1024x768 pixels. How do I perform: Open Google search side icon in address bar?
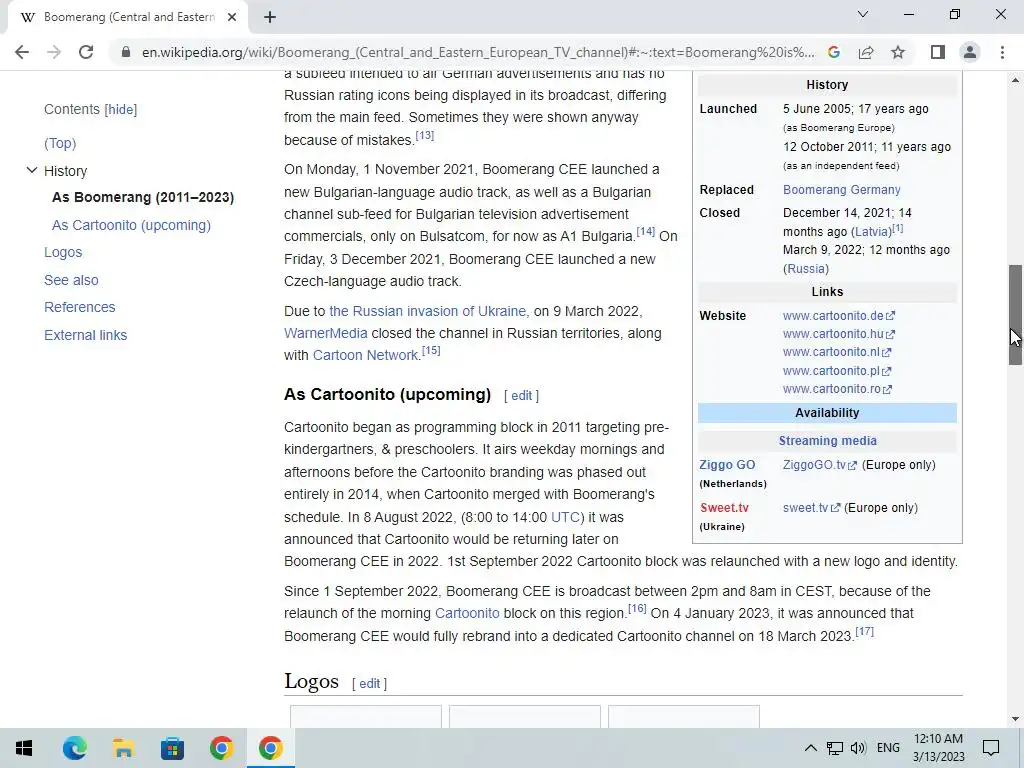(x=834, y=52)
